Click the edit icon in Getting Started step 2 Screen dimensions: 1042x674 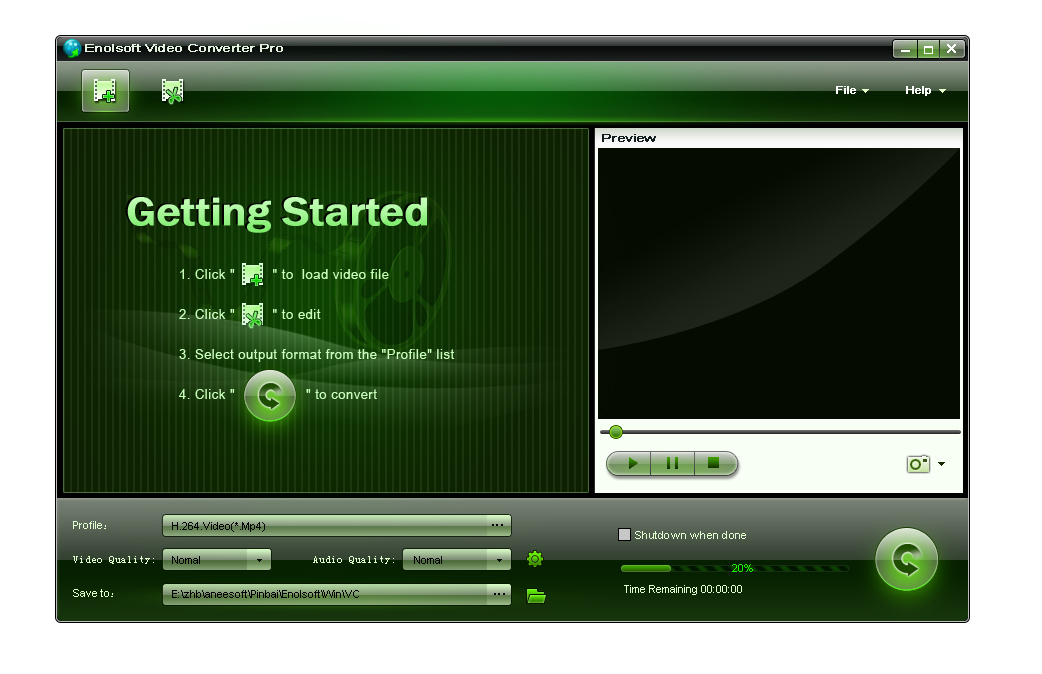point(253,315)
